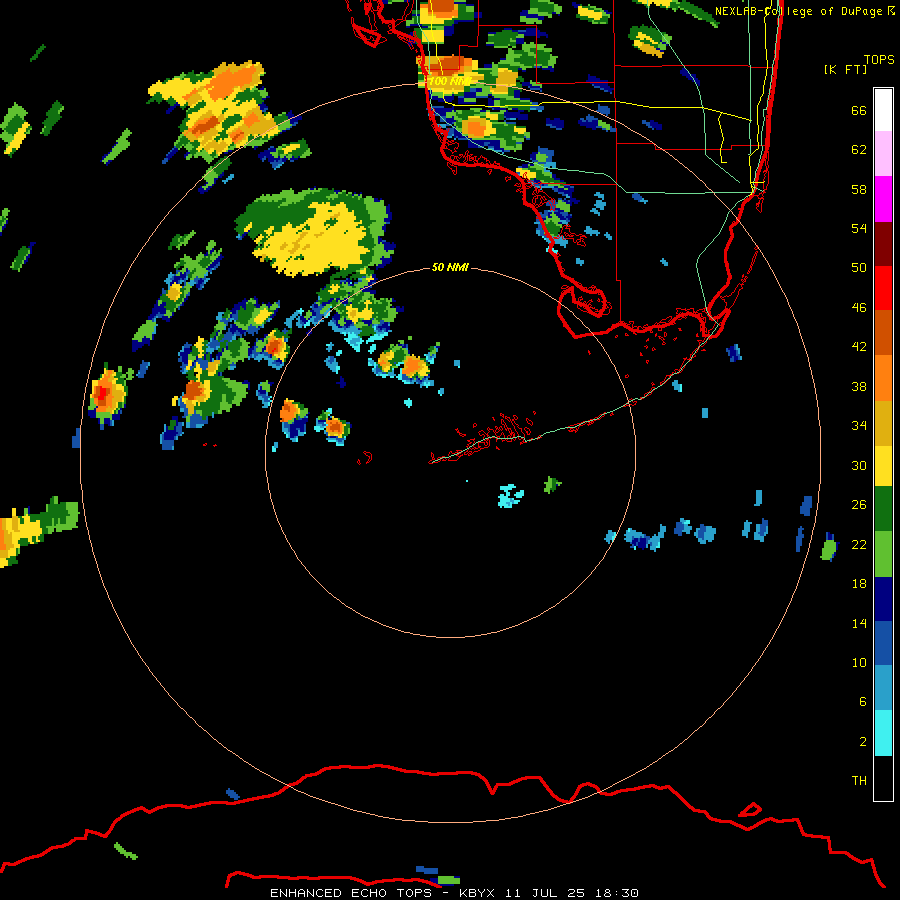This screenshot has width=900, height=900.
Task: Click the KBYX station identifier
Action: tap(476, 893)
